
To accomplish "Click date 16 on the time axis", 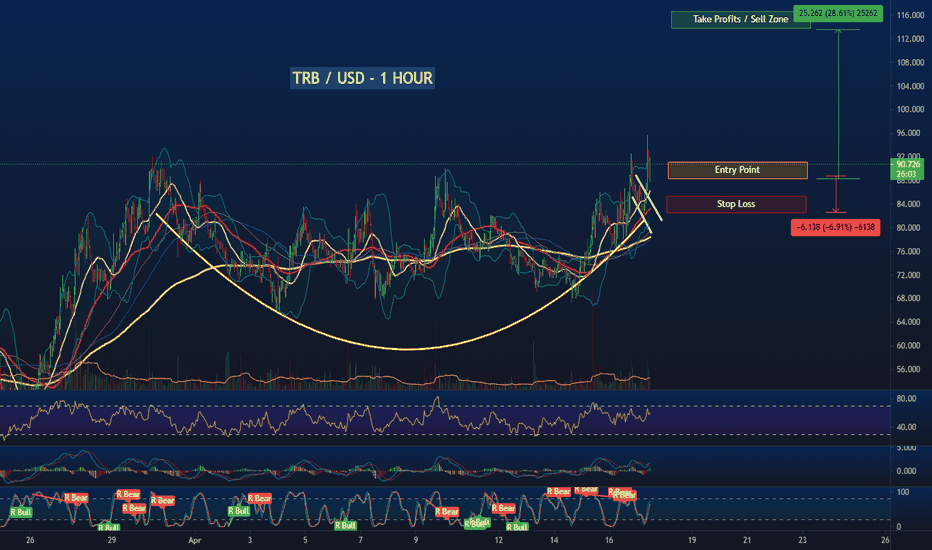I will [609, 540].
